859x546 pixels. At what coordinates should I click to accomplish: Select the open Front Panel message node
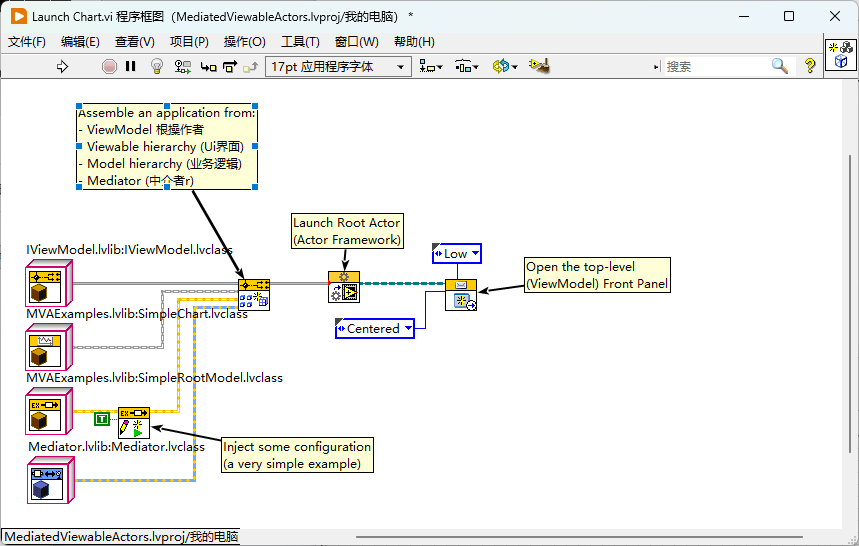461,295
